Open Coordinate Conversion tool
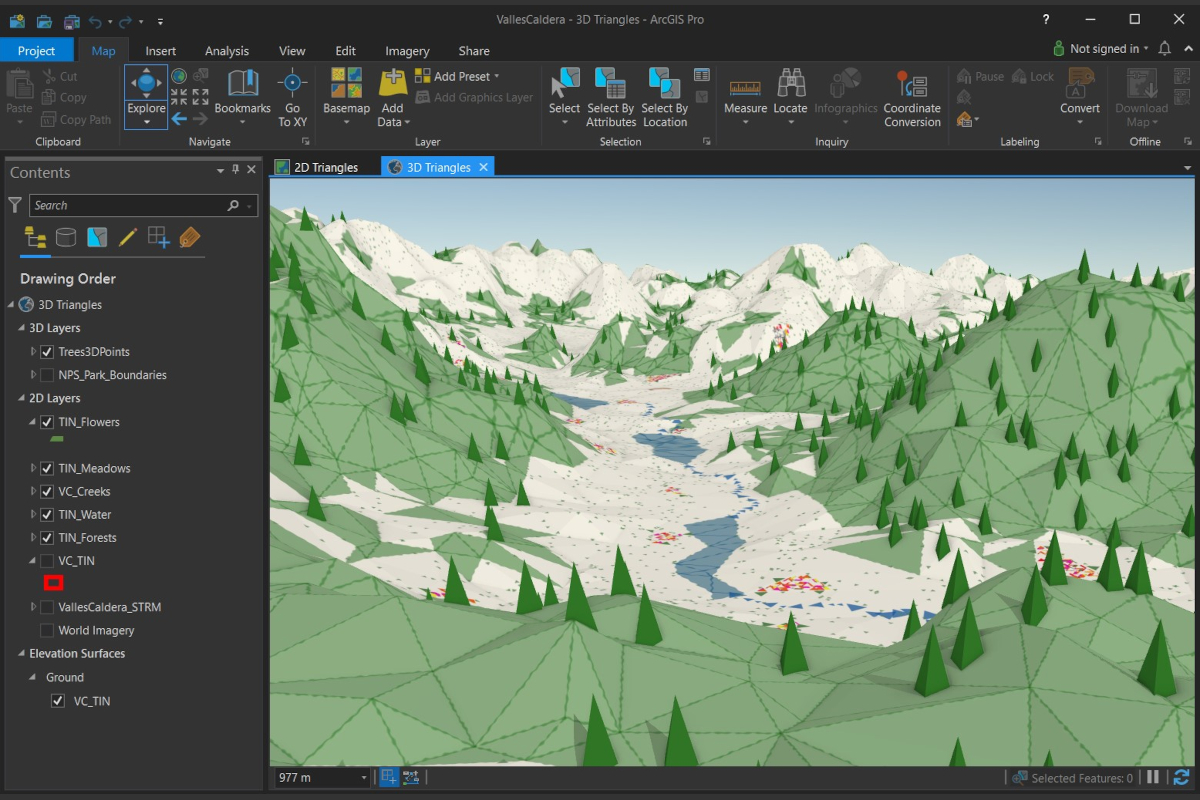The image size is (1200, 800). coord(911,88)
